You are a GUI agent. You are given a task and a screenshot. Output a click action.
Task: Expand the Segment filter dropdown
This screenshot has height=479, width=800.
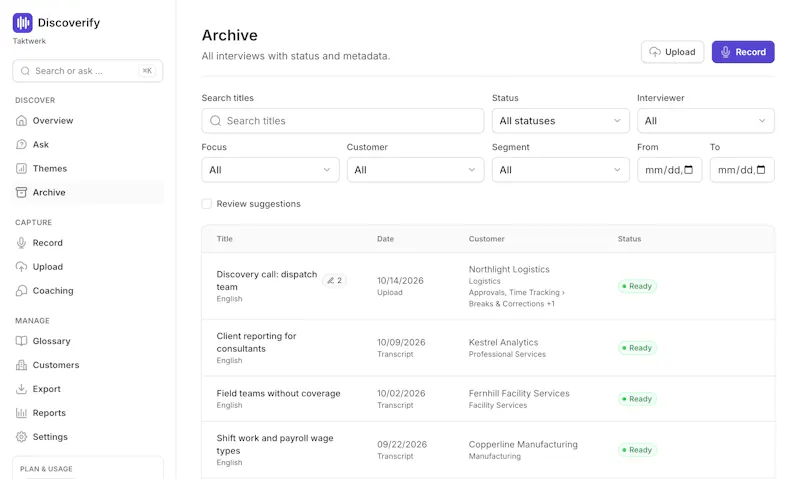(x=560, y=170)
